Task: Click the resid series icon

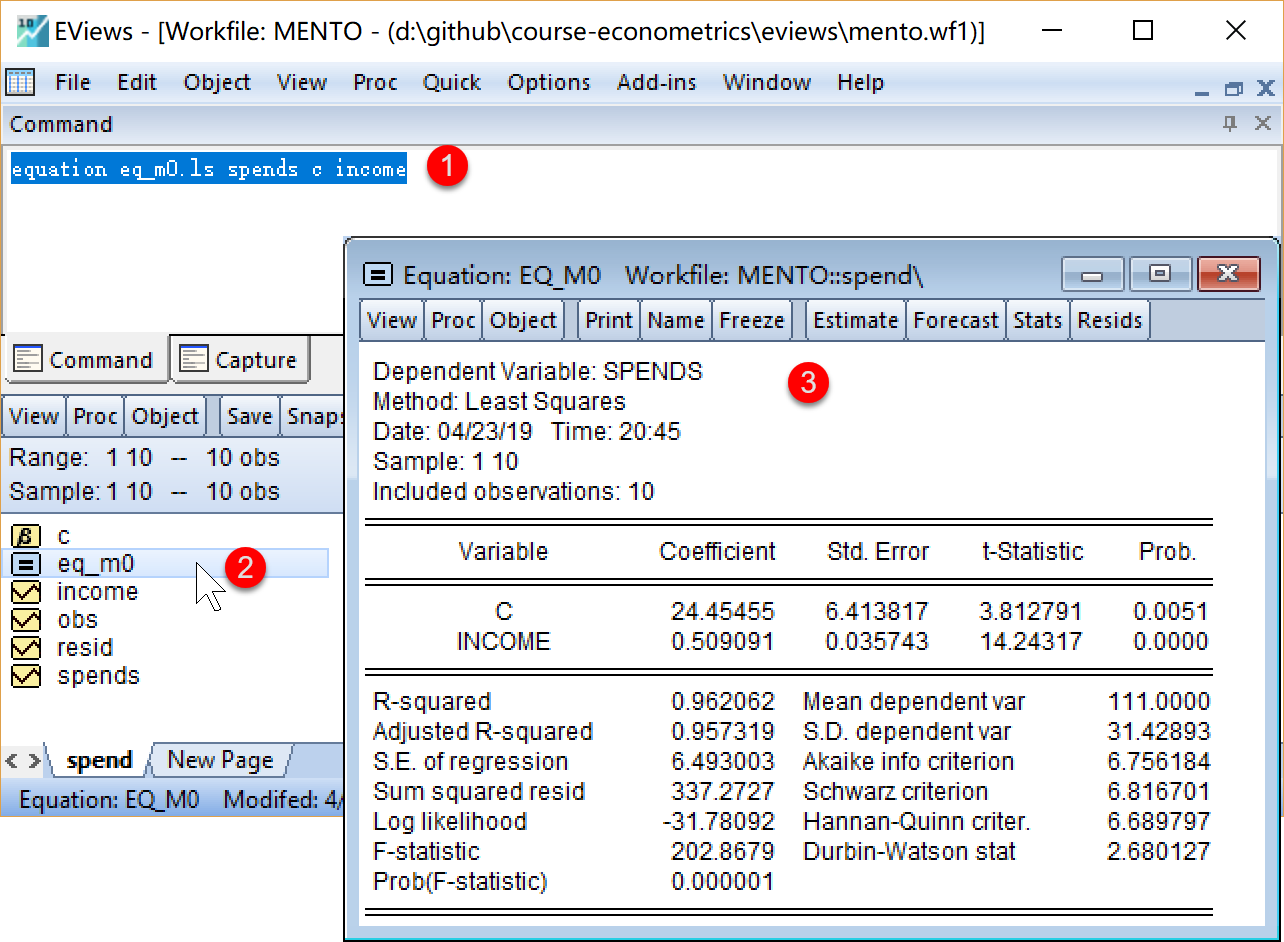Action: (x=25, y=648)
